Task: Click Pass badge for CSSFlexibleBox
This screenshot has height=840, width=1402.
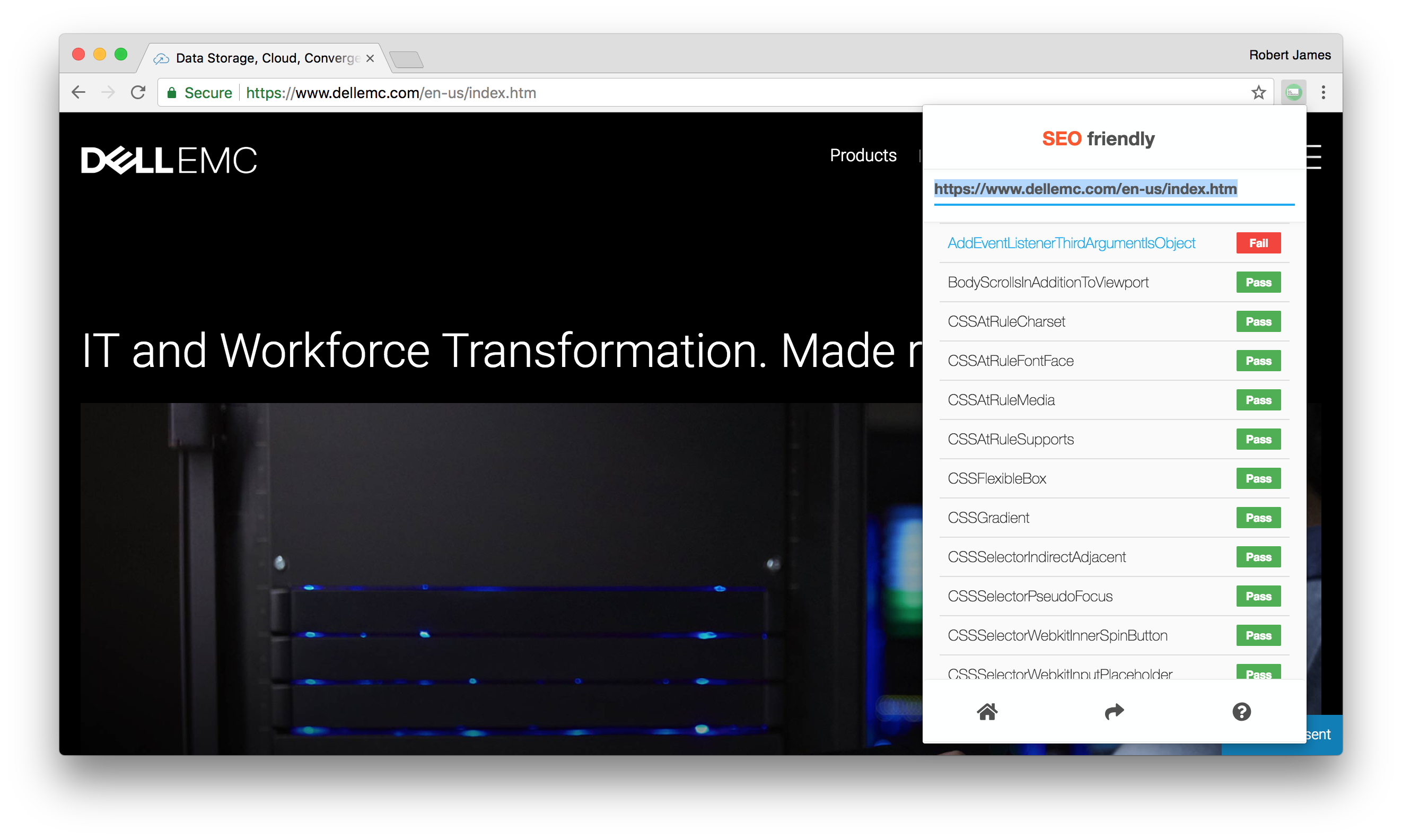Action: [1258, 478]
